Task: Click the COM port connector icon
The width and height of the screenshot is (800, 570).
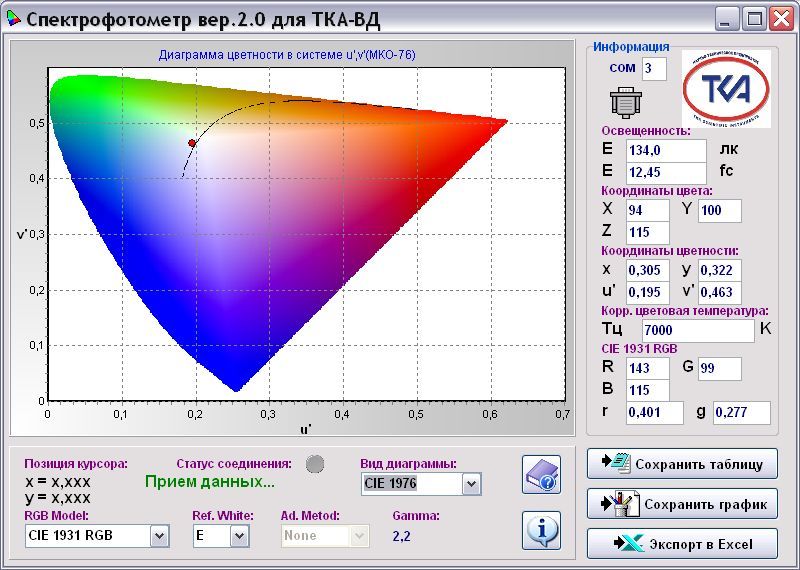Action: [x=624, y=102]
